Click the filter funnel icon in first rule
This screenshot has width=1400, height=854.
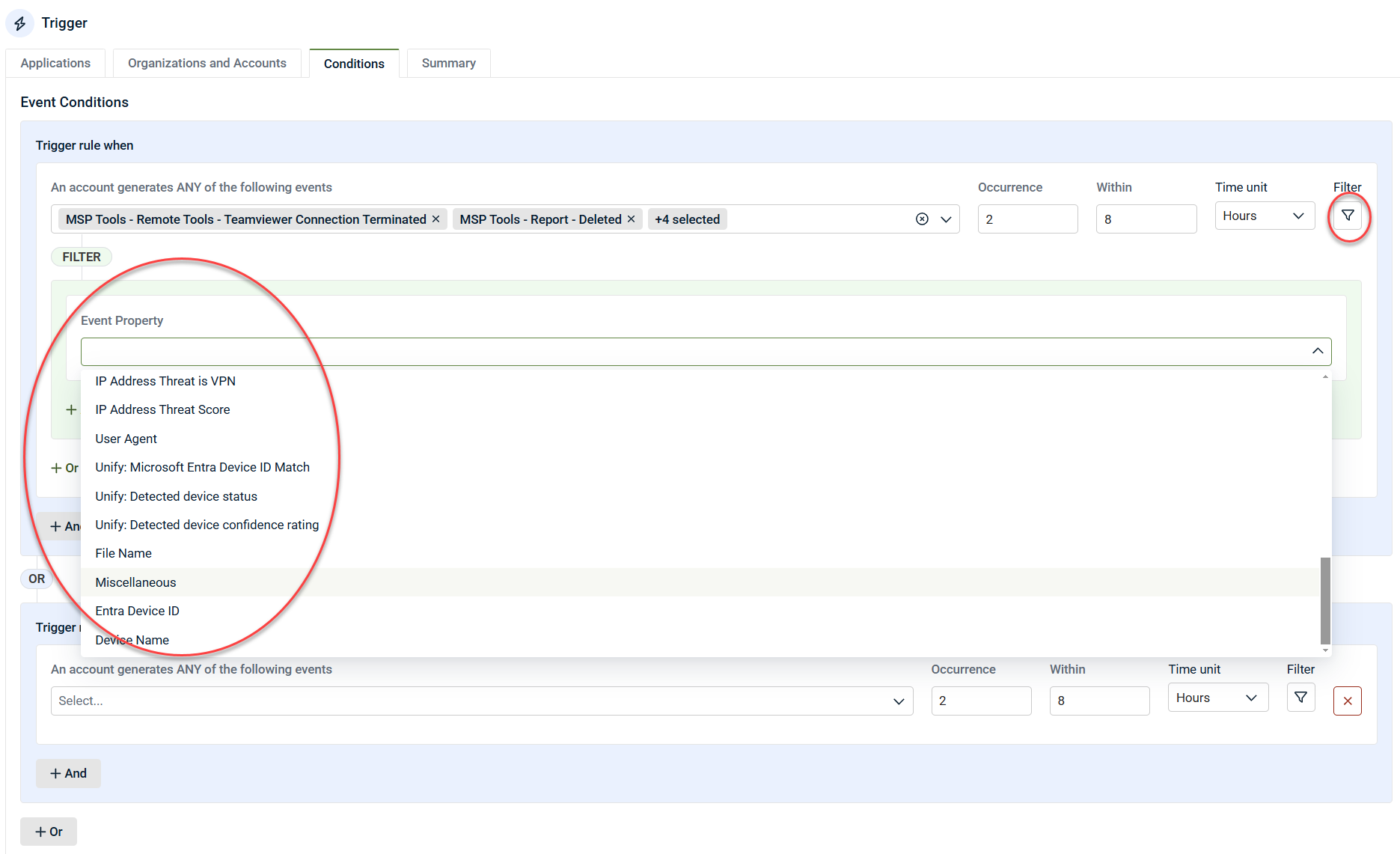coord(1347,216)
